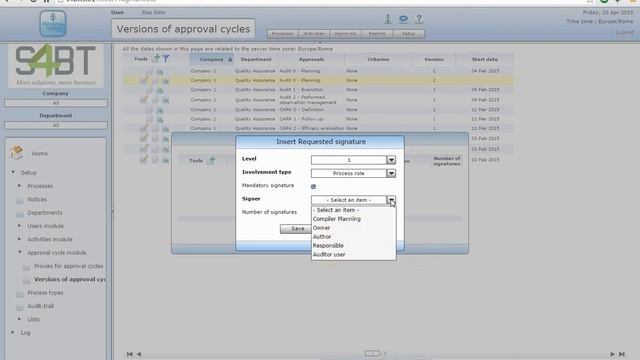Click the Departments folder icon in sidebar

click(x=20, y=213)
